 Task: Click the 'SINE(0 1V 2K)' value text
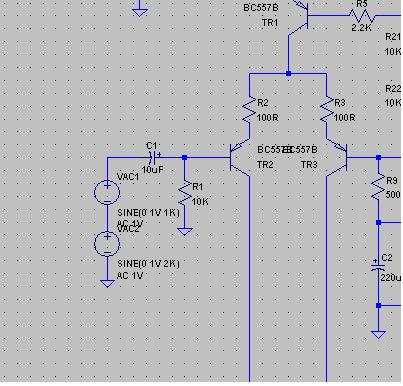coord(148,264)
